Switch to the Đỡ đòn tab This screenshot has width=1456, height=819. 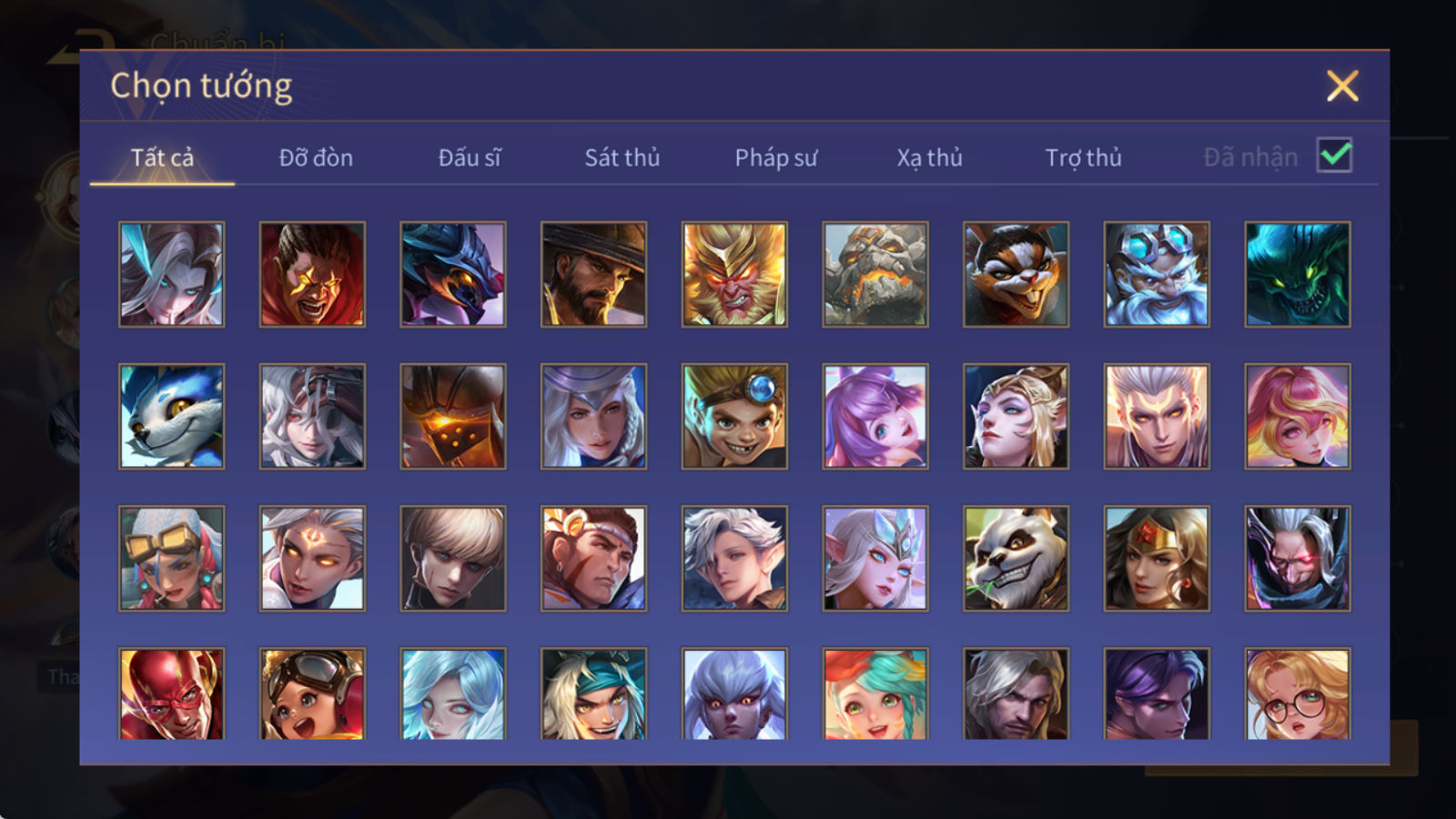tap(316, 157)
